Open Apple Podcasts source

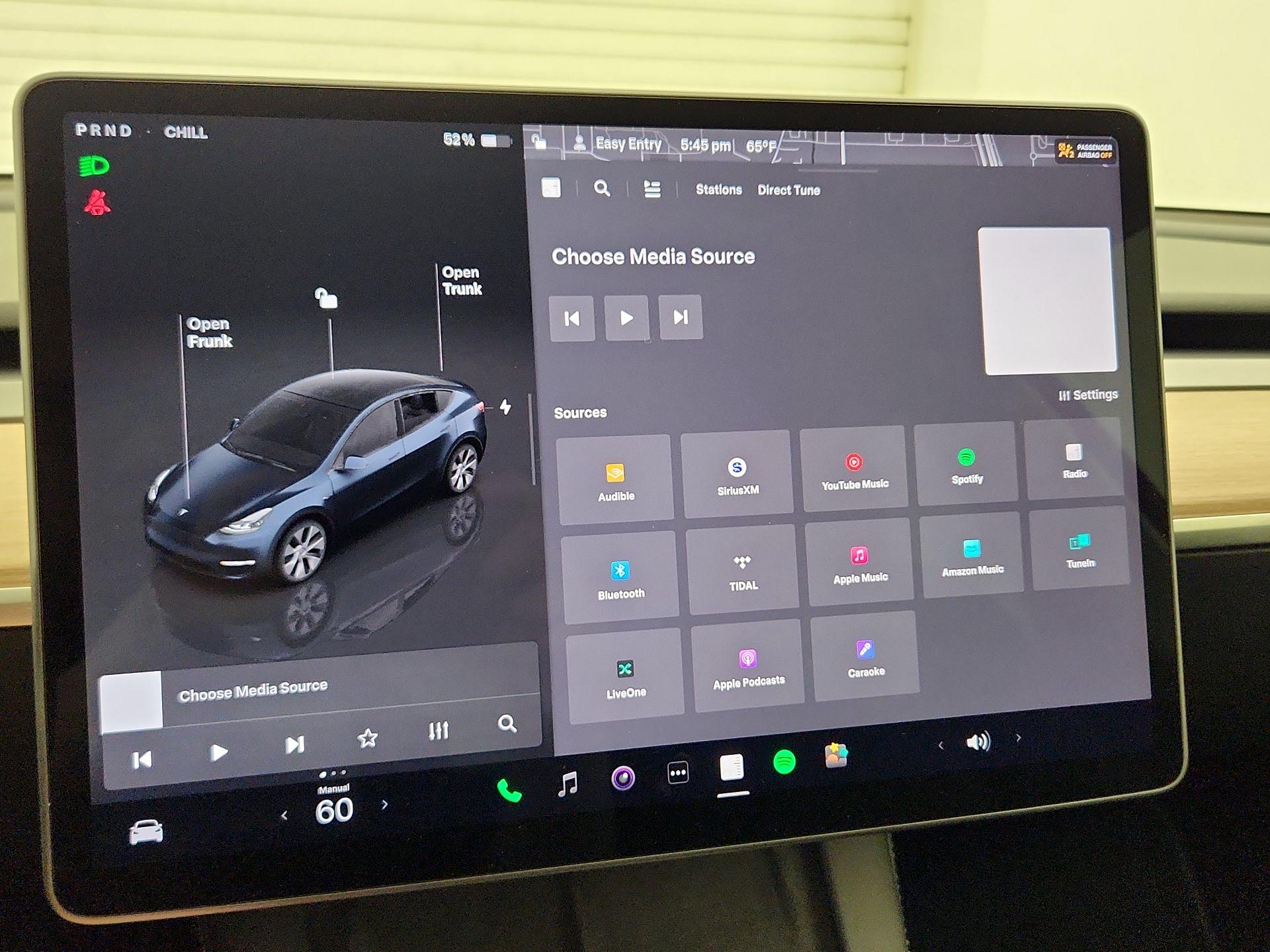click(749, 664)
